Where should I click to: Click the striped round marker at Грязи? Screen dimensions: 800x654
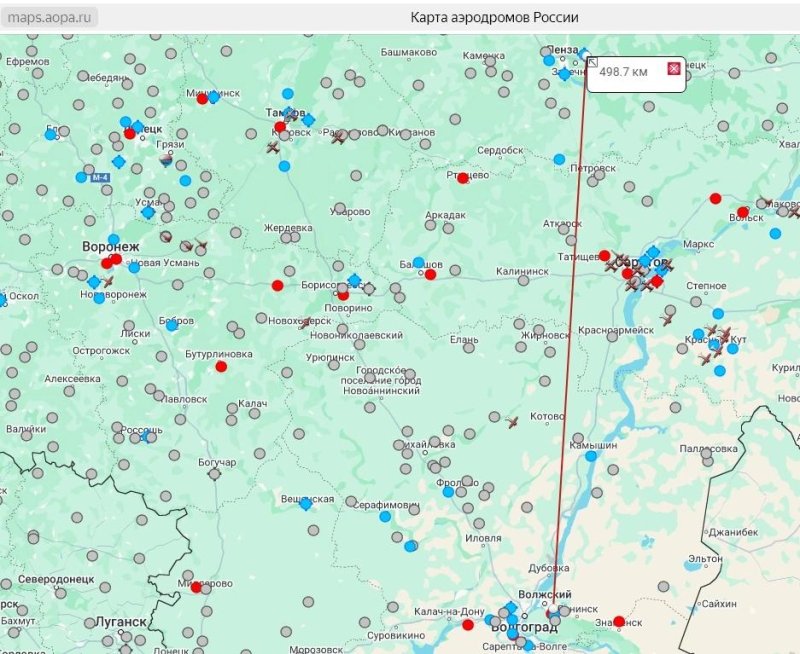166,159
